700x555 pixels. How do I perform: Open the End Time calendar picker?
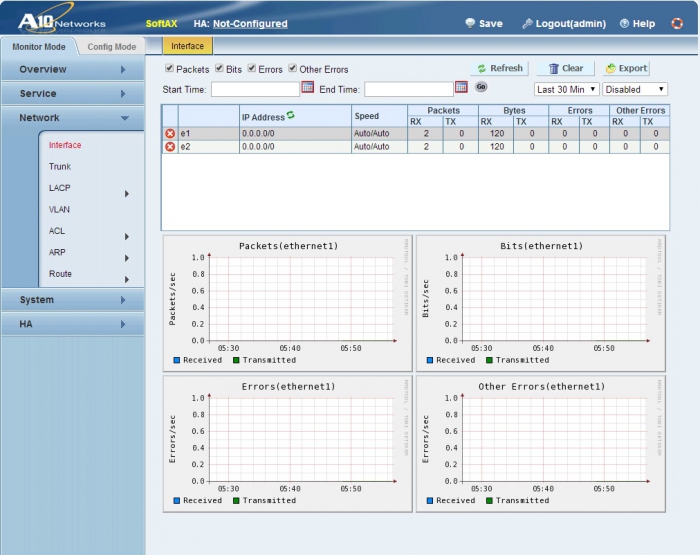pos(461,87)
